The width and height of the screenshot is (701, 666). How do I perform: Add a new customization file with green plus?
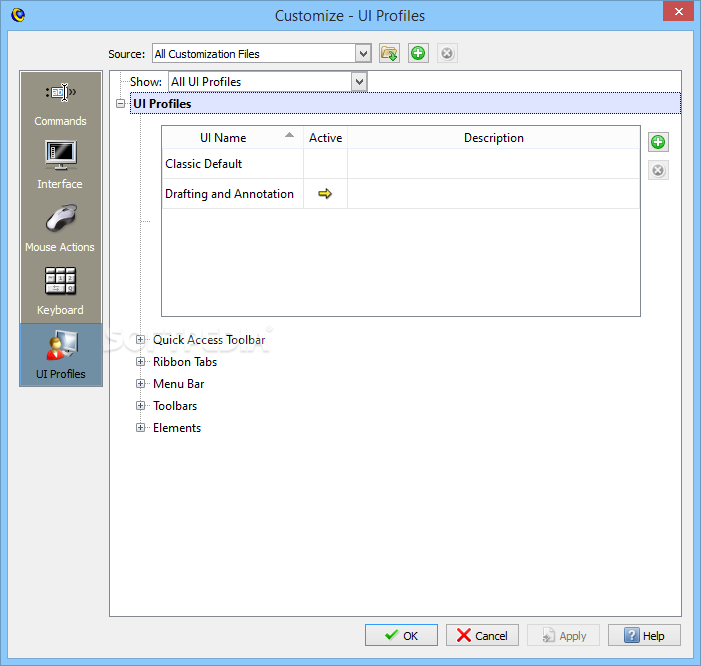coord(418,54)
